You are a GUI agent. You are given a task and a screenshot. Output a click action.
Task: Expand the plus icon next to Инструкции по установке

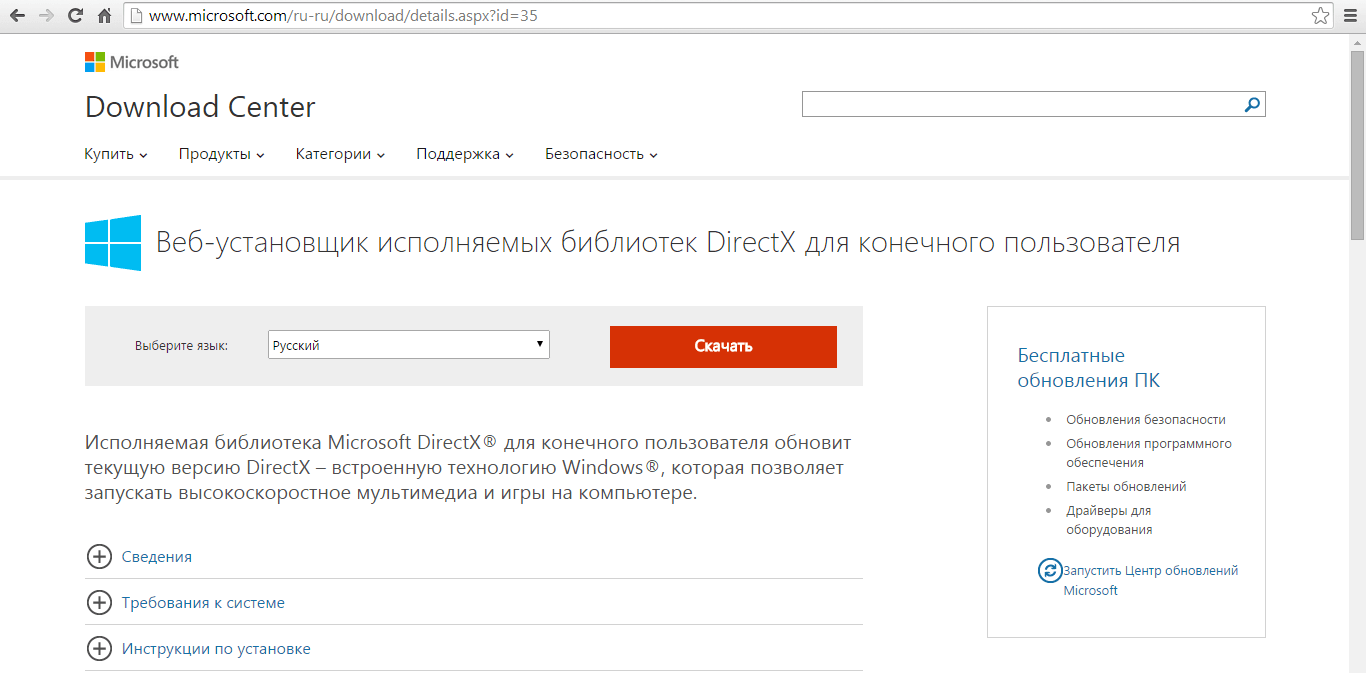pyautogui.click(x=99, y=649)
